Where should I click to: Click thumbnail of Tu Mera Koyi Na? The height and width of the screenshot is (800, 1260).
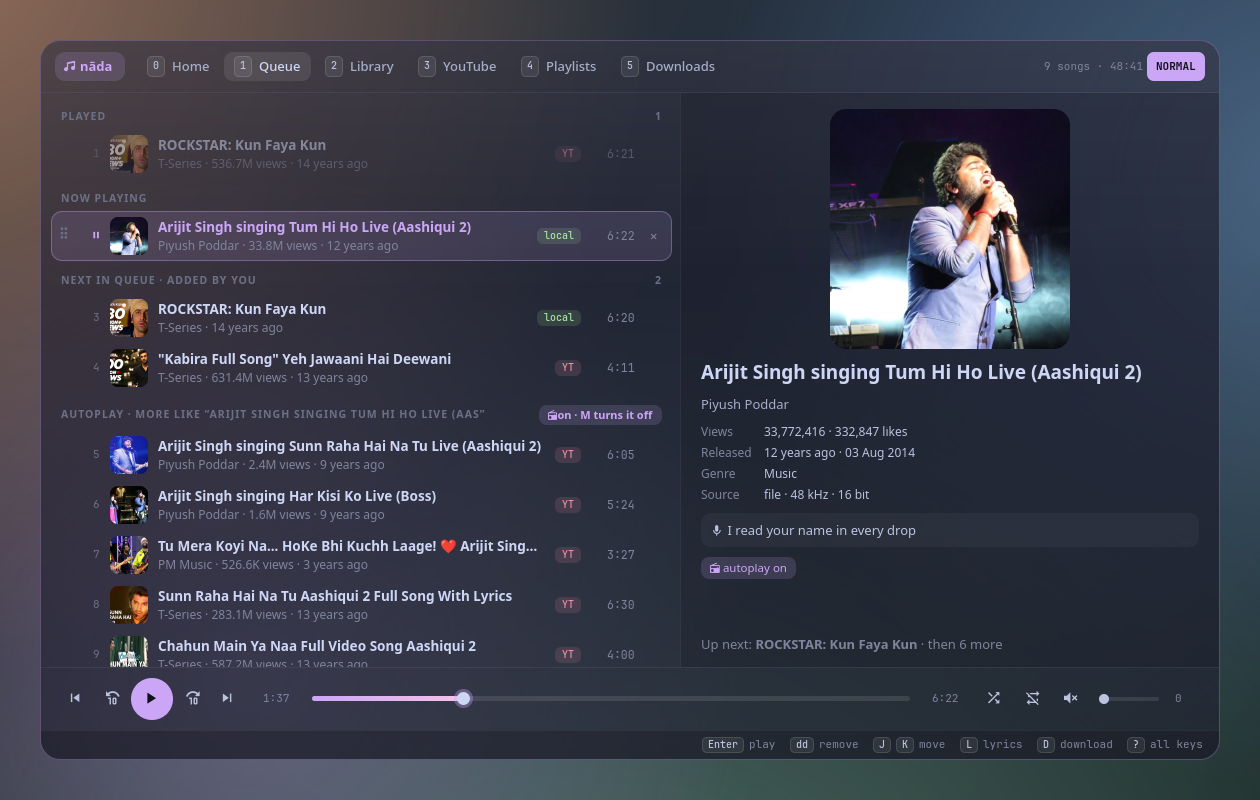click(129, 555)
